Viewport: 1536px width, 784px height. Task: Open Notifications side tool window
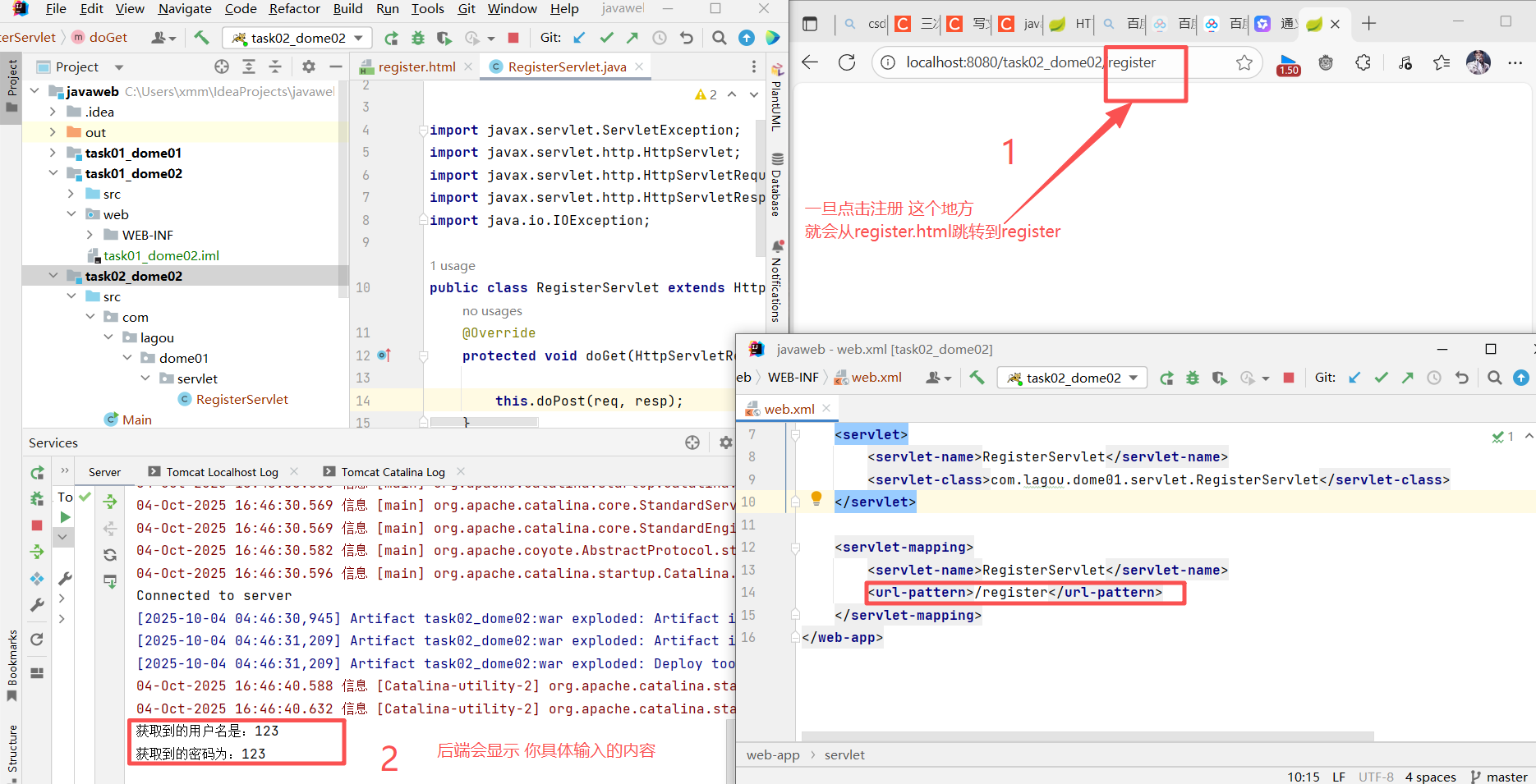[x=777, y=281]
